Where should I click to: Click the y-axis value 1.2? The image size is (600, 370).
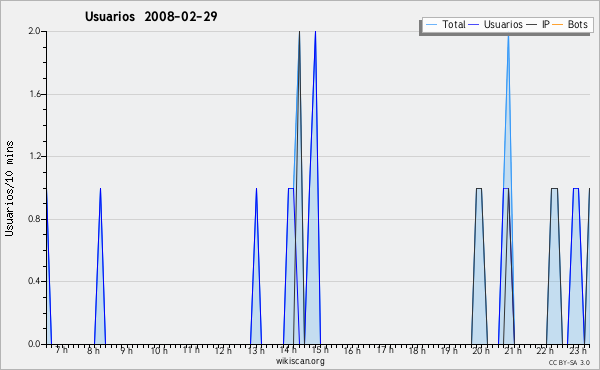(35, 156)
